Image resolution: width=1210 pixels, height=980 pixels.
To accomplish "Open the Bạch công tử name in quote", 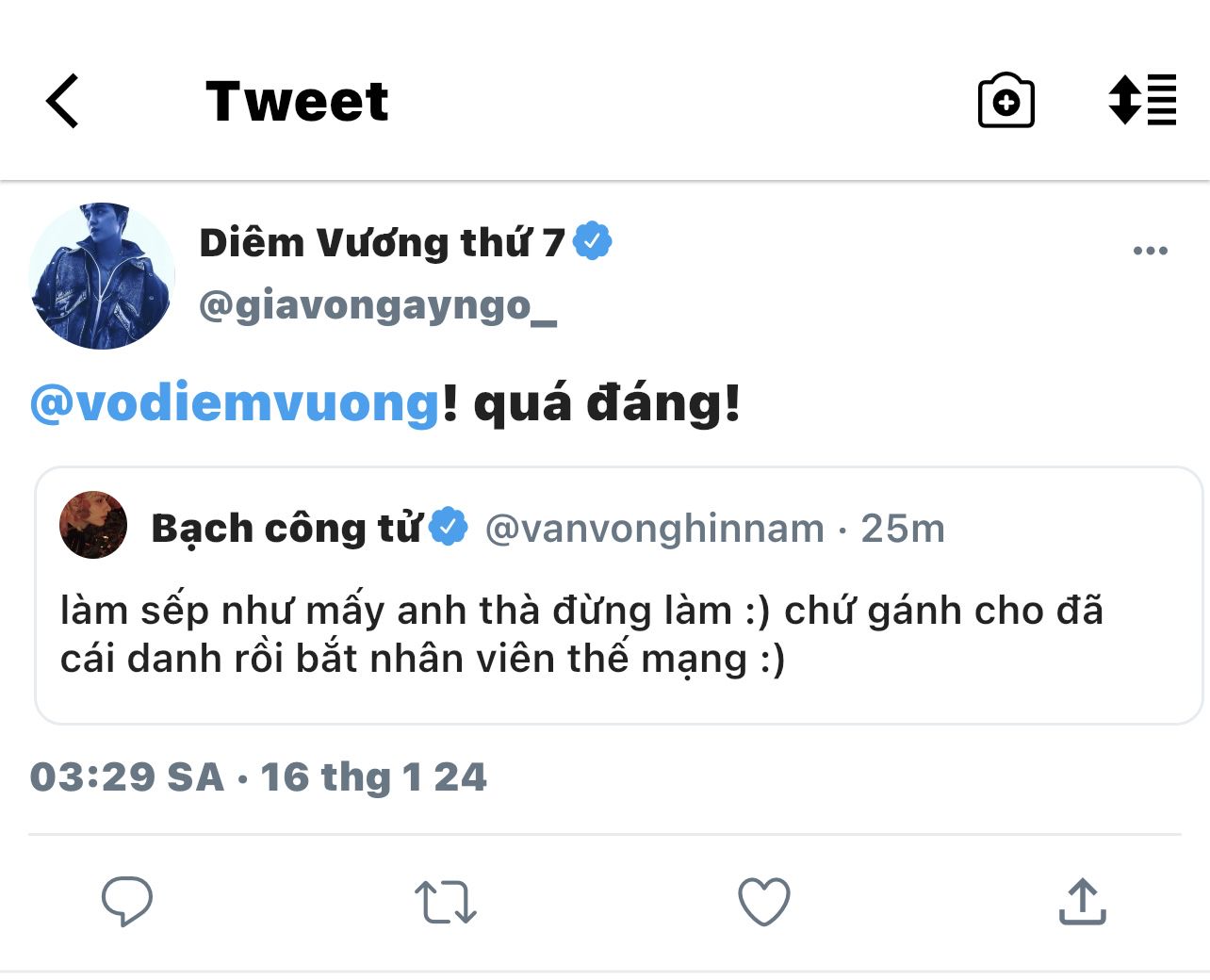I will (x=286, y=528).
